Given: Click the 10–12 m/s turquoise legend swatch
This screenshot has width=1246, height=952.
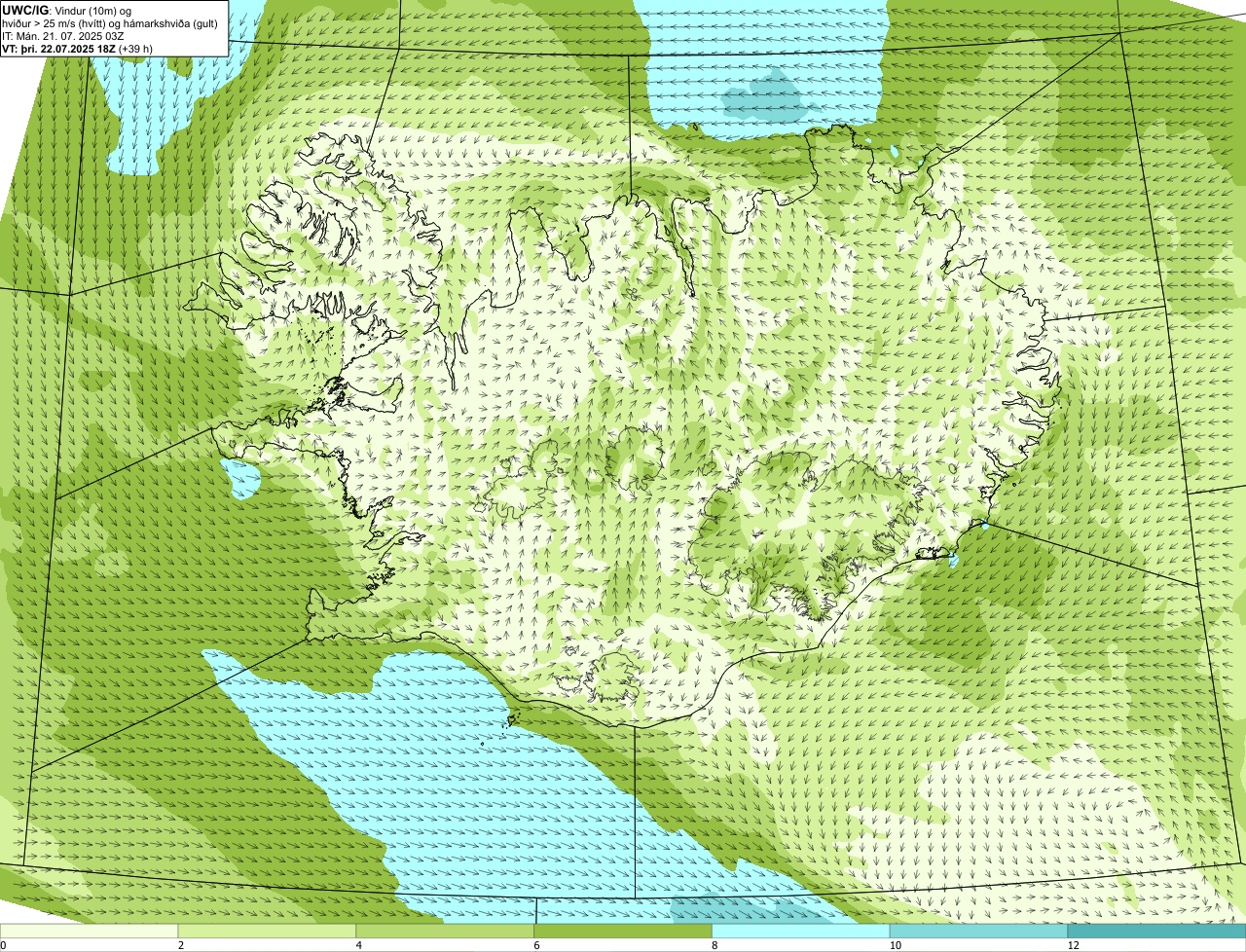Looking at the screenshot, I should pyautogui.click(x=979, y=931).
